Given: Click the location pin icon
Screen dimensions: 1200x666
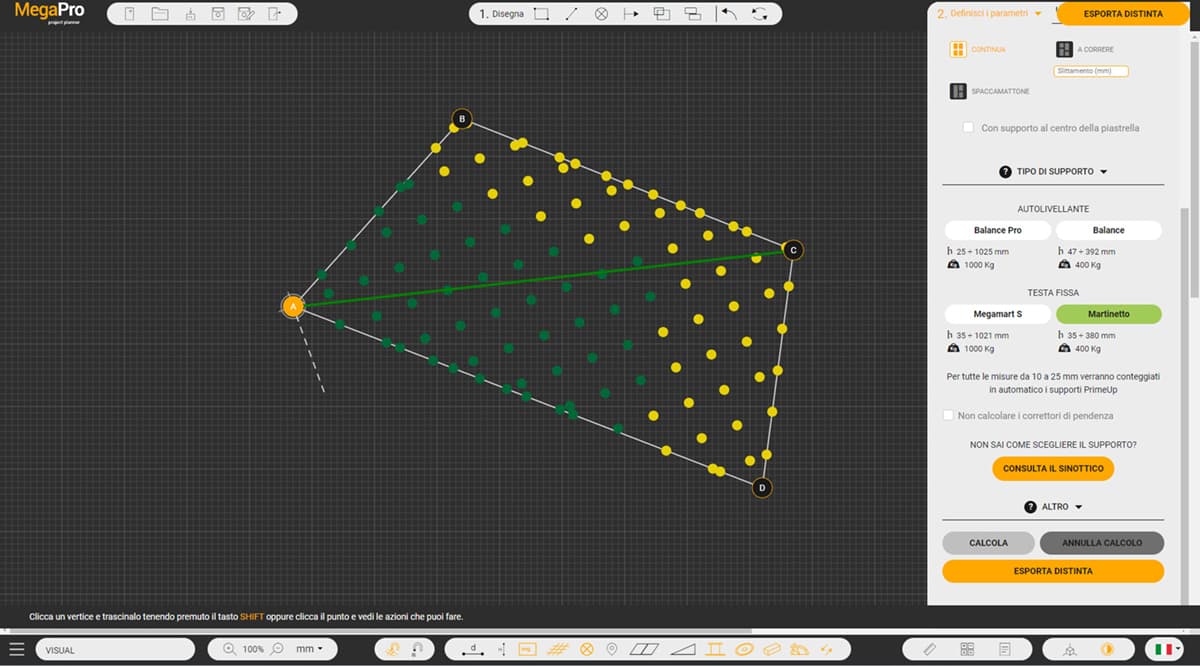Looking at the screenshot, I should (612, 649).
